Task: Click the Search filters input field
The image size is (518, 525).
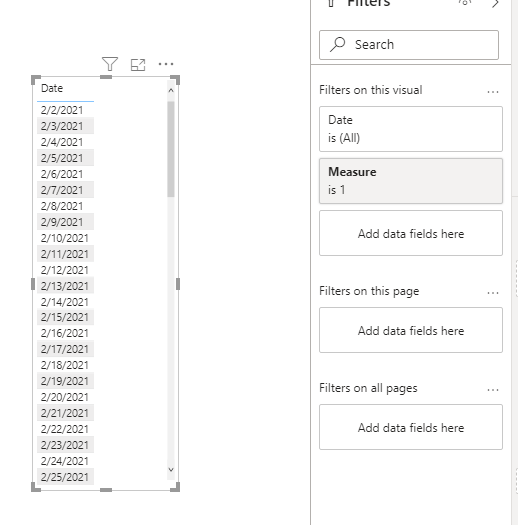Action: click(x=409, y=45)
